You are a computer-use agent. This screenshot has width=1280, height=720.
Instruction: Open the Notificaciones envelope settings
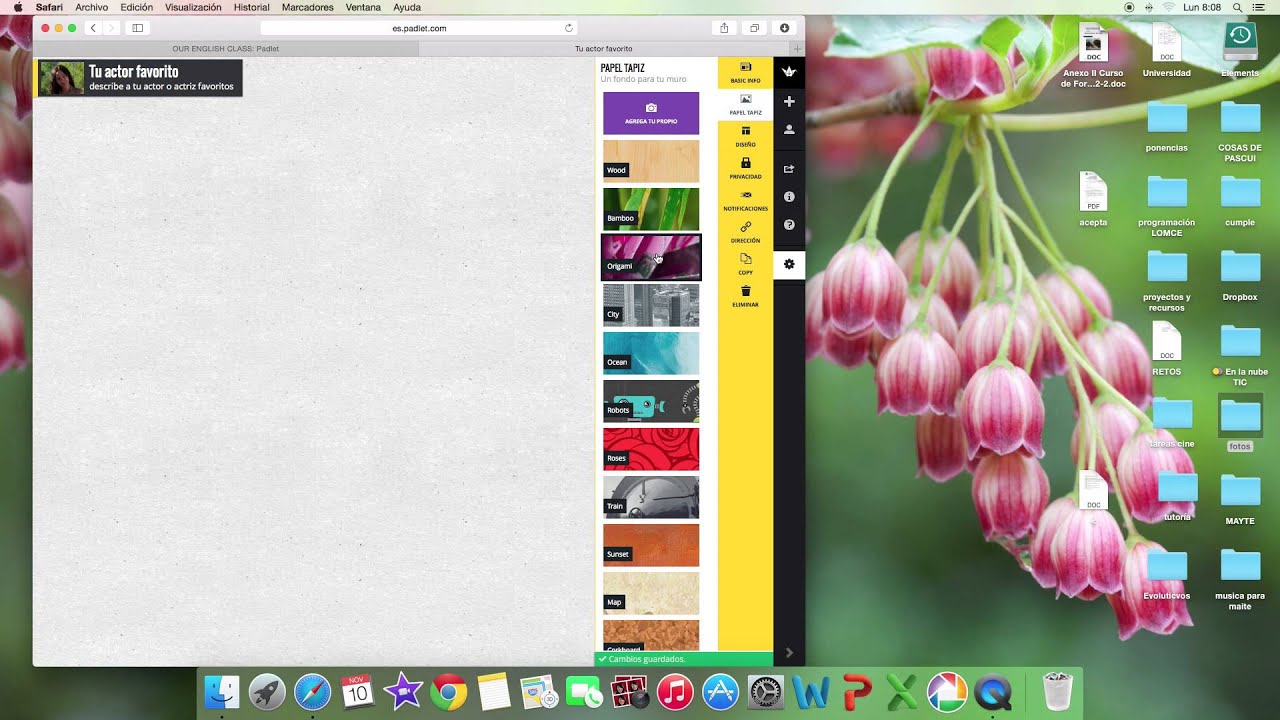pos(745,200)
